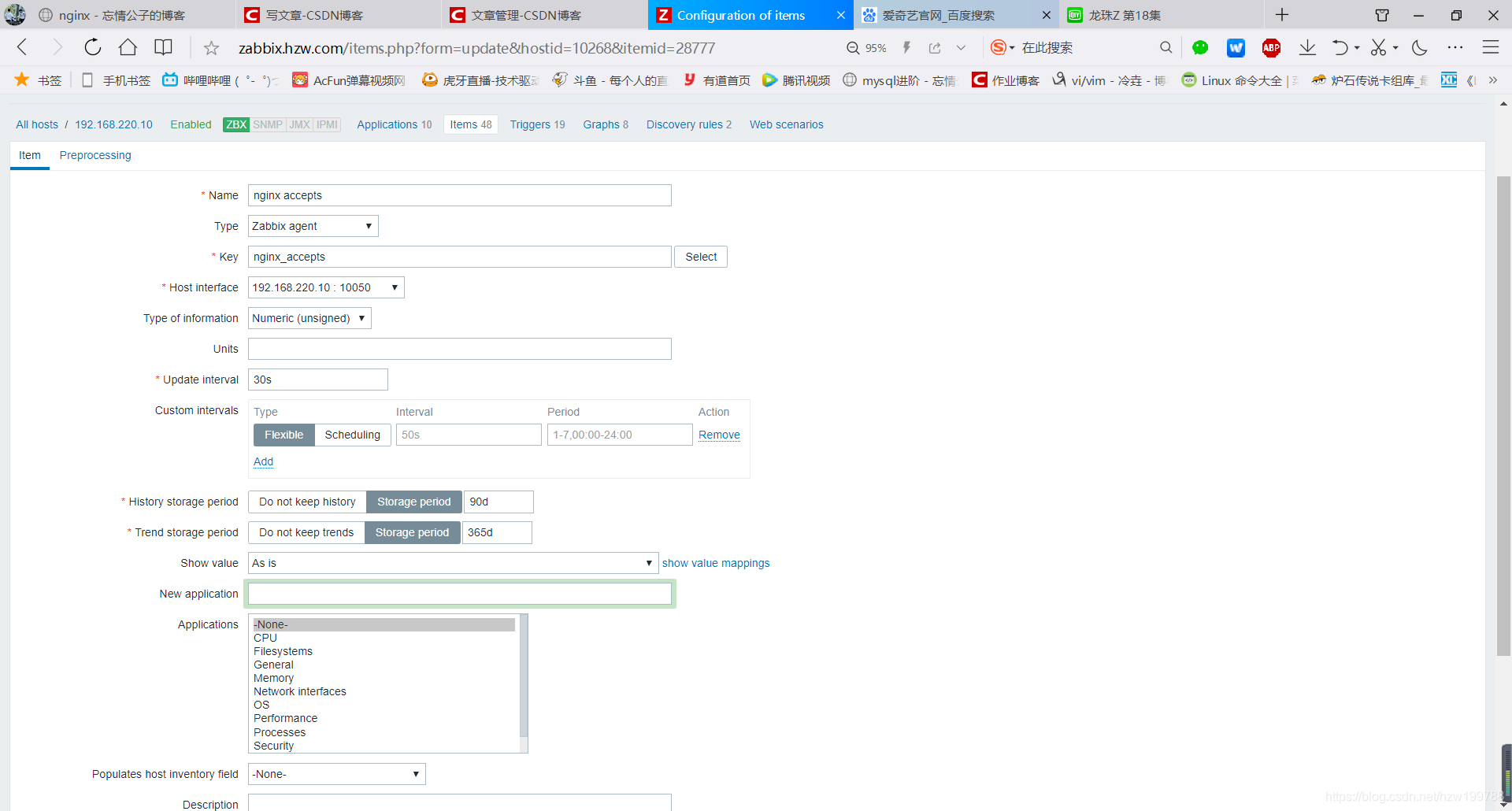Open the page search magnifier icon
This screenshot has width=1512, height=811.
pyautogui.click(x=1166, y=47)
